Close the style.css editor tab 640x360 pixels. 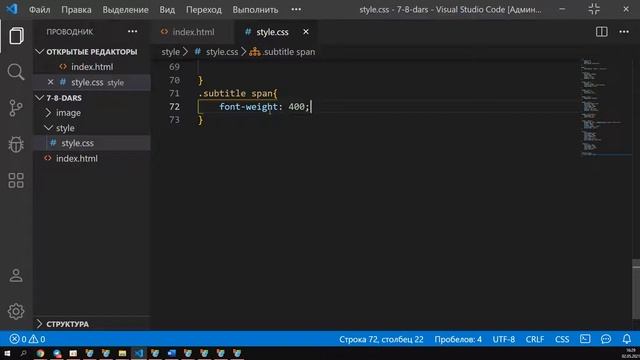click(306, 31)
